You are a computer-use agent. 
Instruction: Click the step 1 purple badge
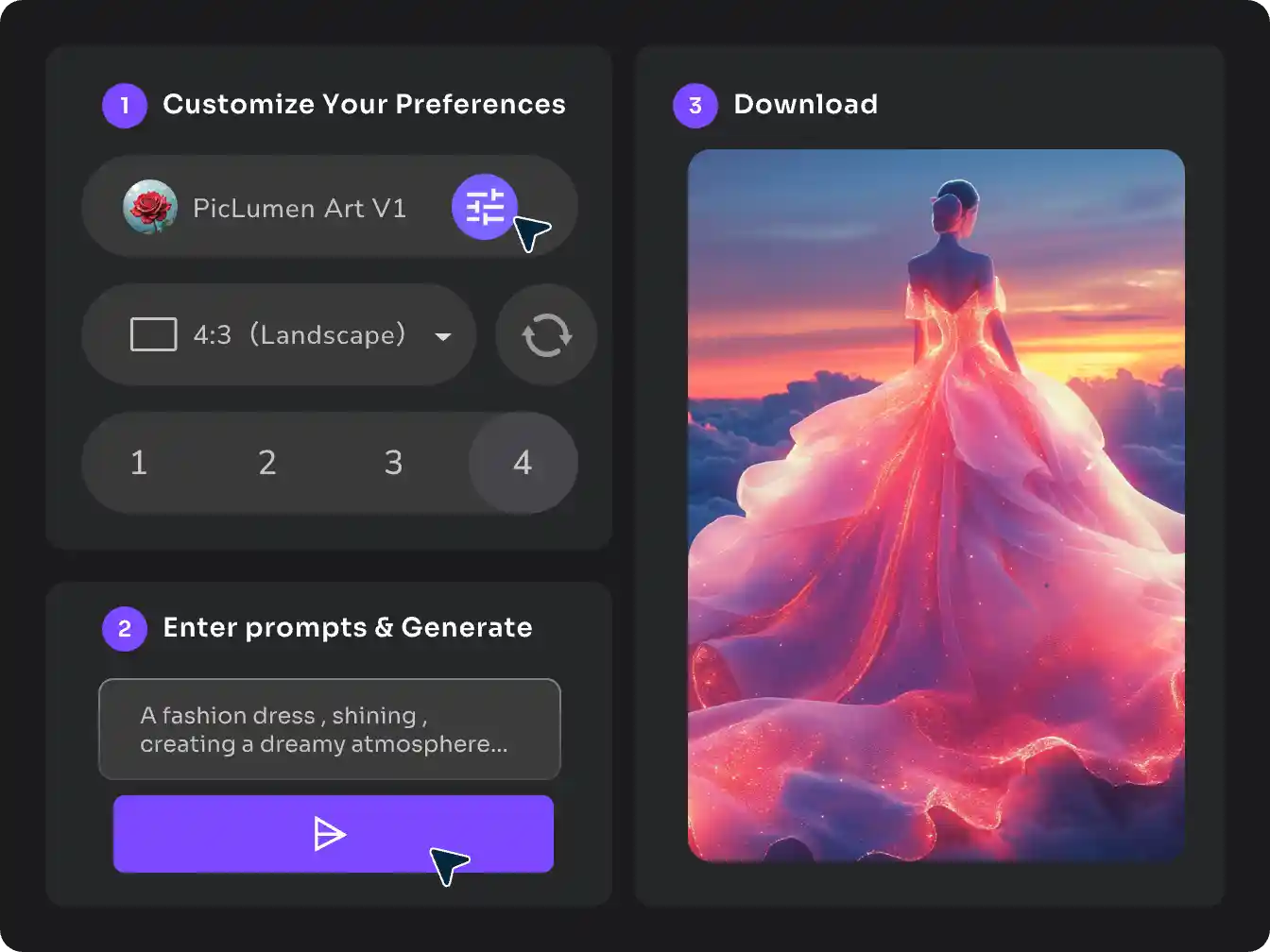(124, 105)
